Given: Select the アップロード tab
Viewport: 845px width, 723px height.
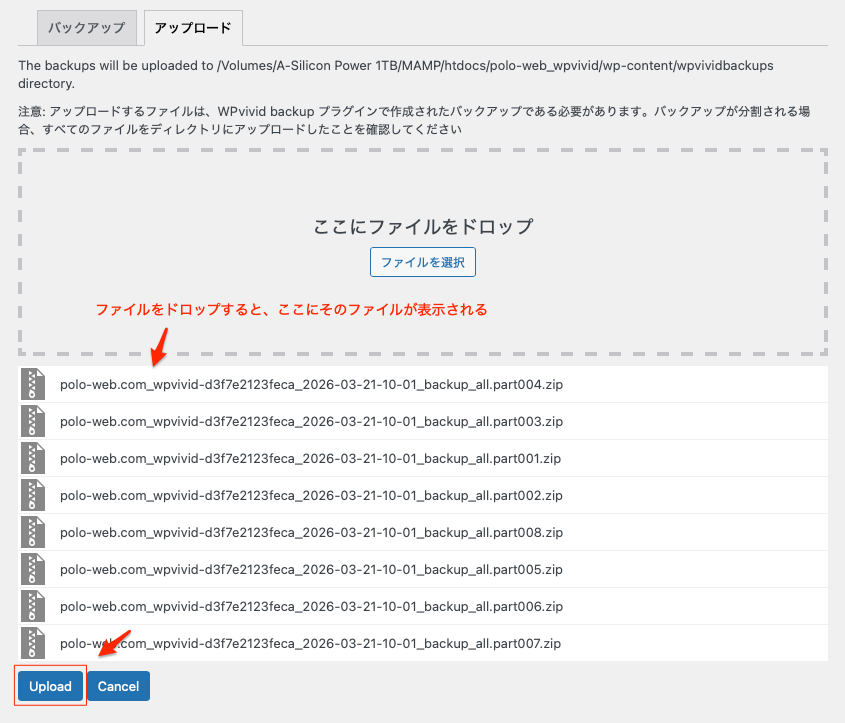Looking at the screenshot, I should 193,28.
